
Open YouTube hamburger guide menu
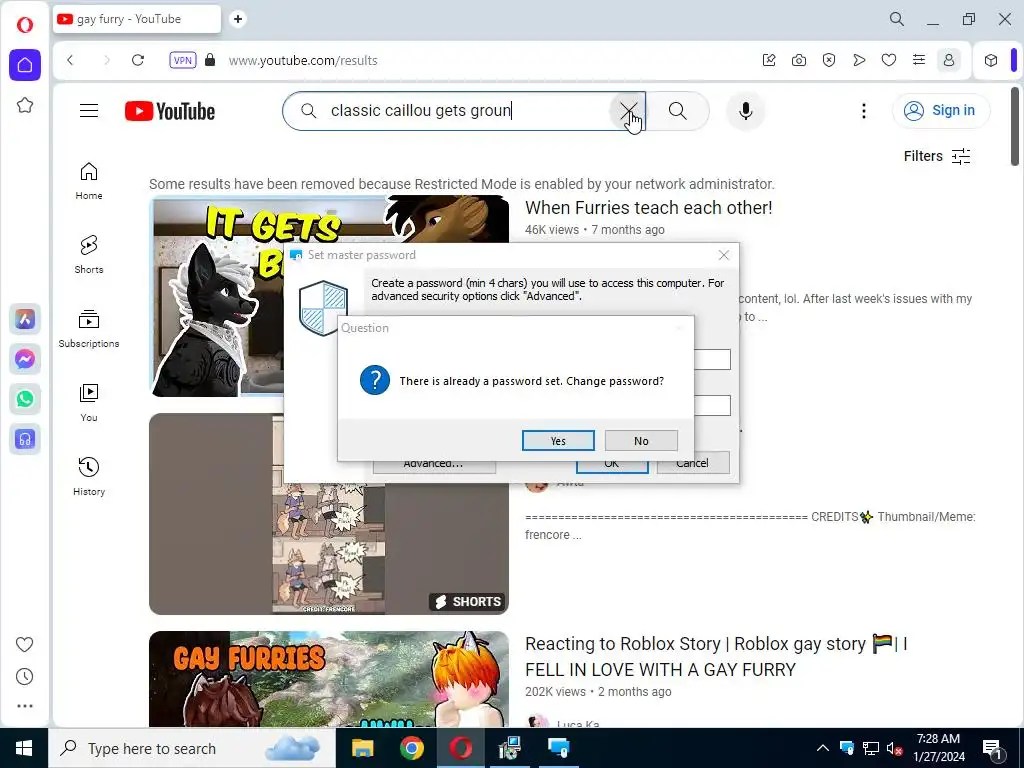89,110
